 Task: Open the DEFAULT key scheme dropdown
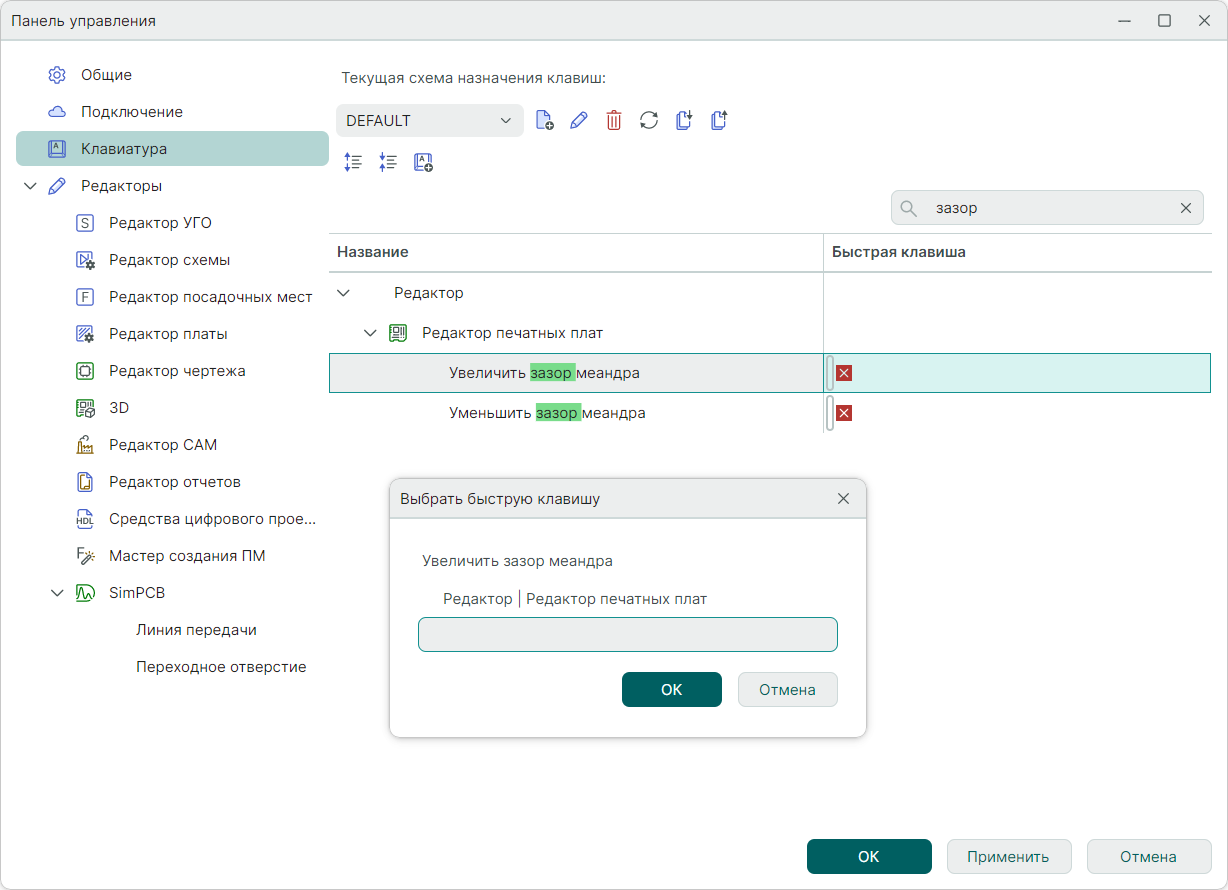tap(430, 121)
